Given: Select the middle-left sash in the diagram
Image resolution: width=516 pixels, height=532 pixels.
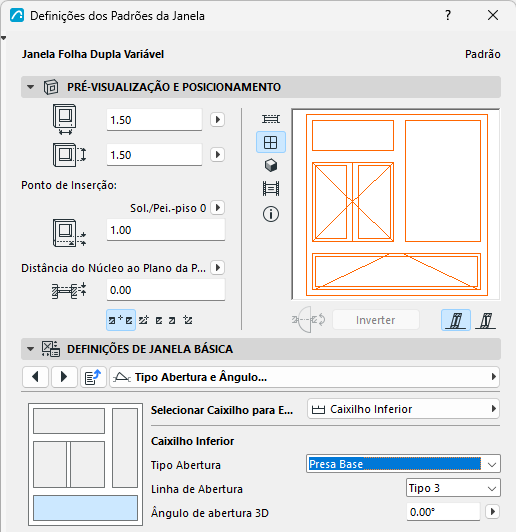Looking at the screenshot, I should click(50, 464).
